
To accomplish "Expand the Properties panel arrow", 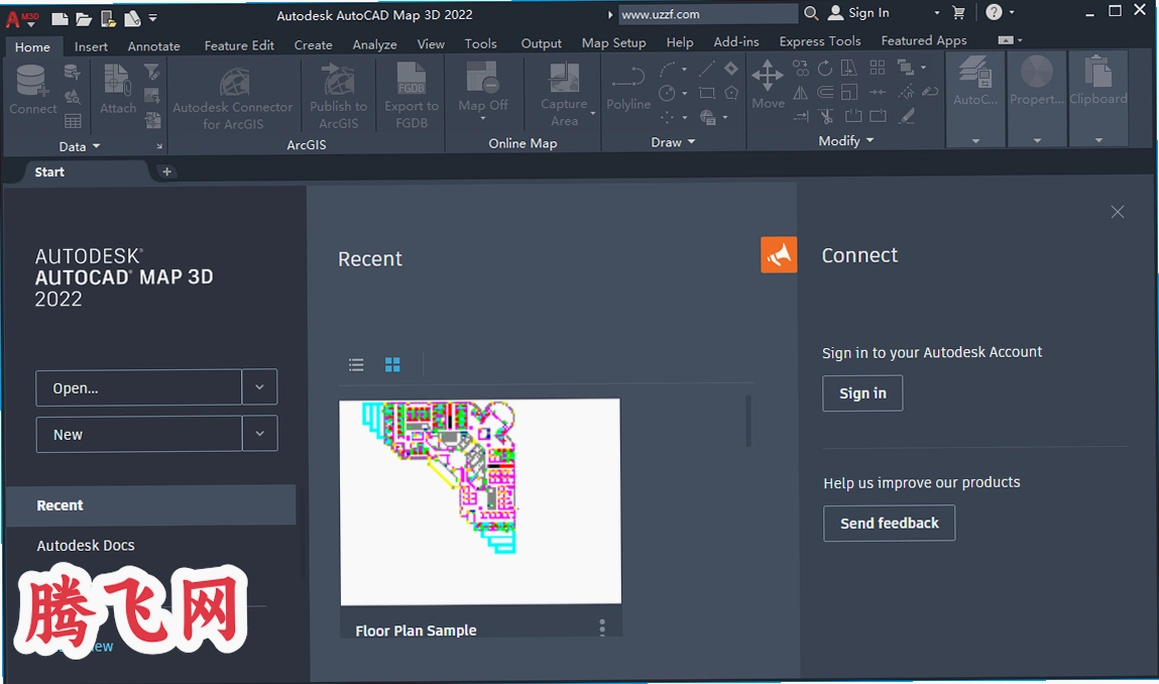I will (x=1037, y=140).
